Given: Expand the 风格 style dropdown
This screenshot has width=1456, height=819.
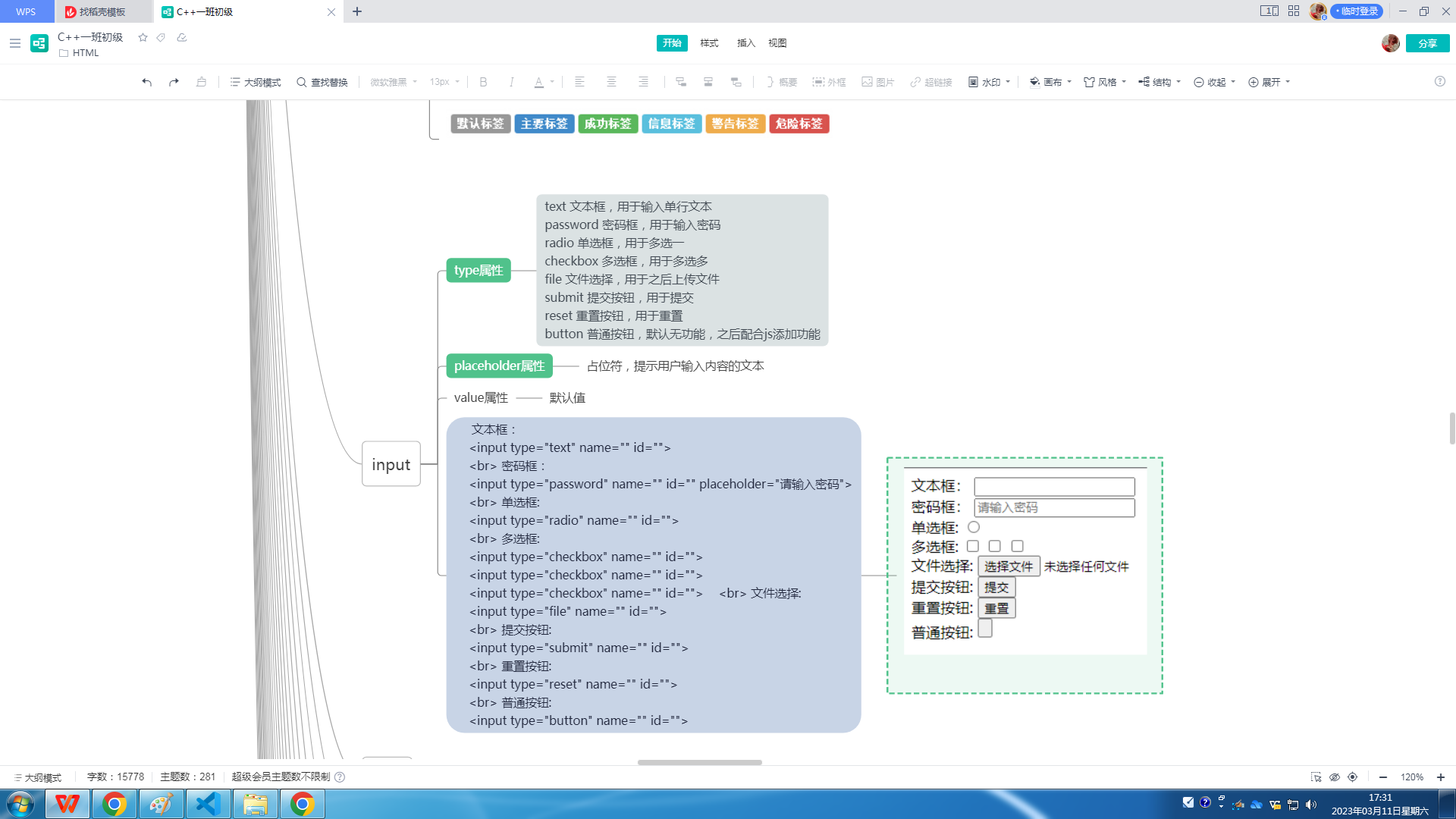Looking at the screenshot, I should [x=1105, y=82].
